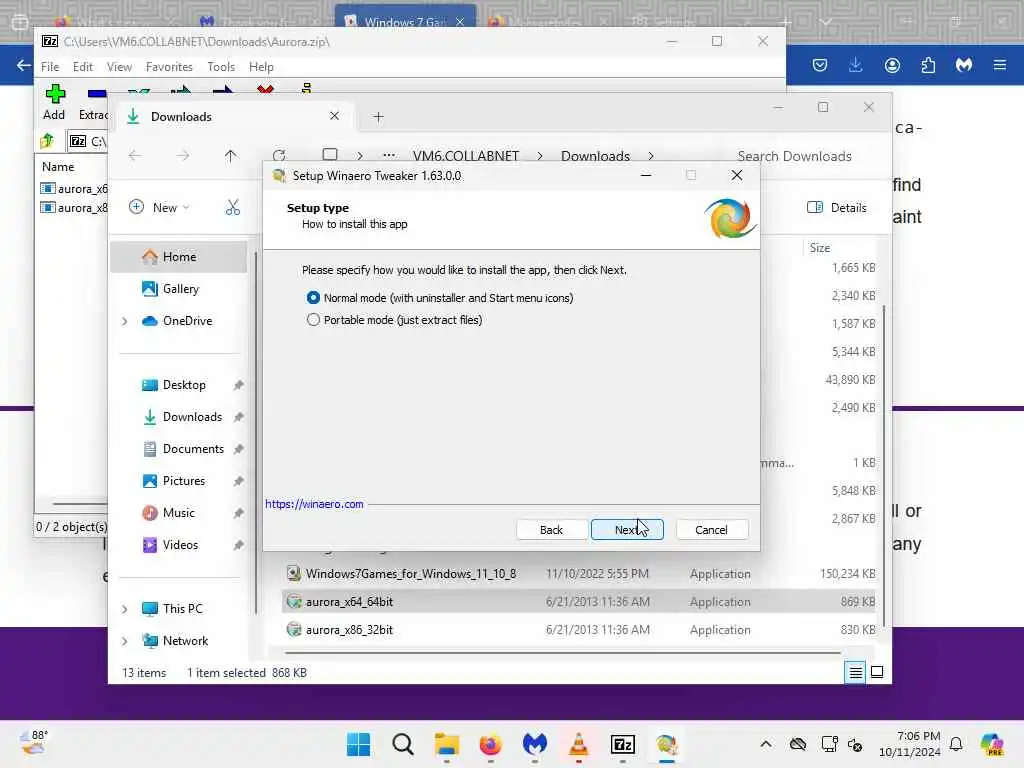Open the 7-Zip Favorites menu

tap(169, 67)
